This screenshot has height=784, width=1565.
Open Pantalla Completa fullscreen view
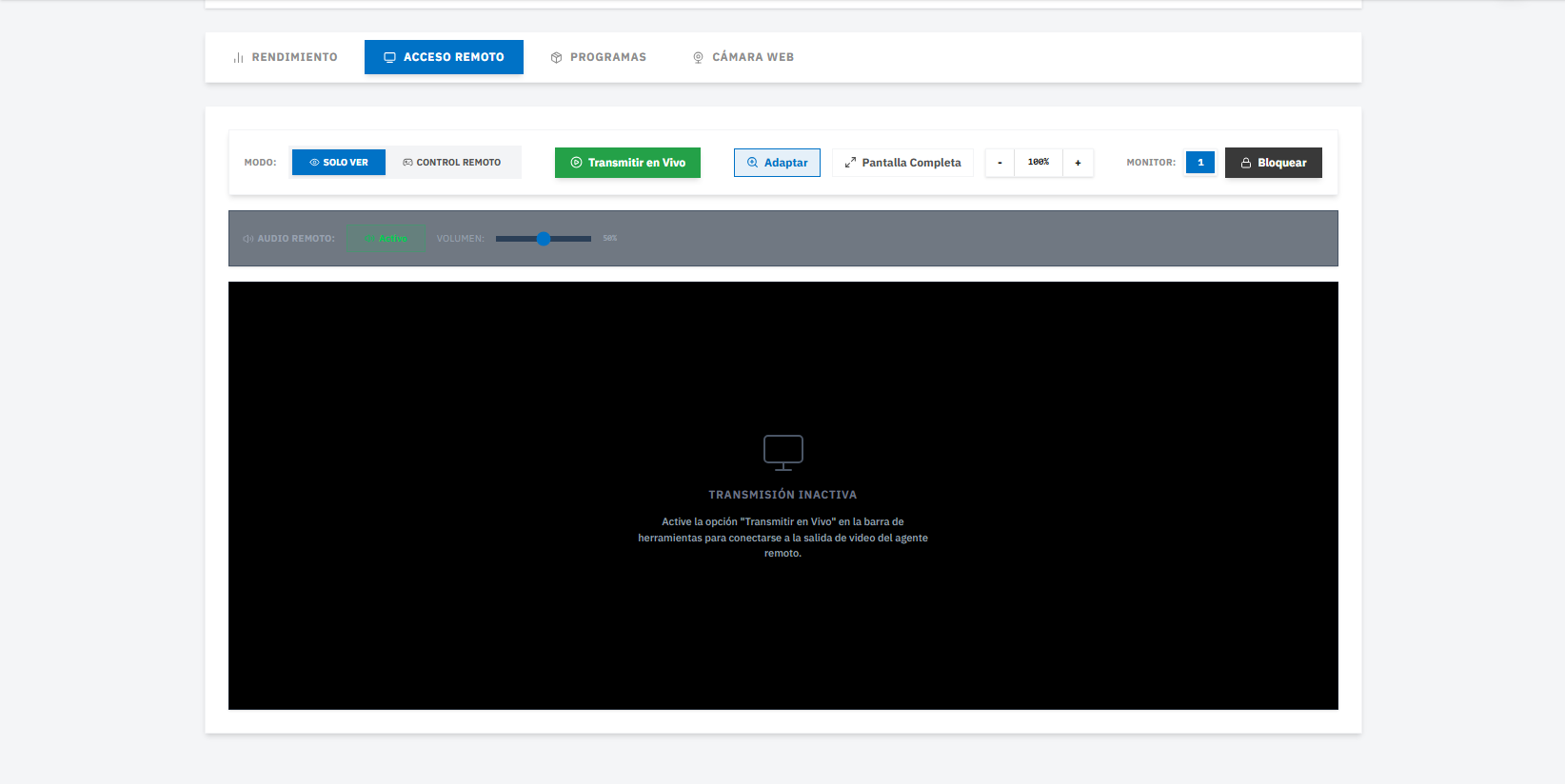(x=902, y=163)
